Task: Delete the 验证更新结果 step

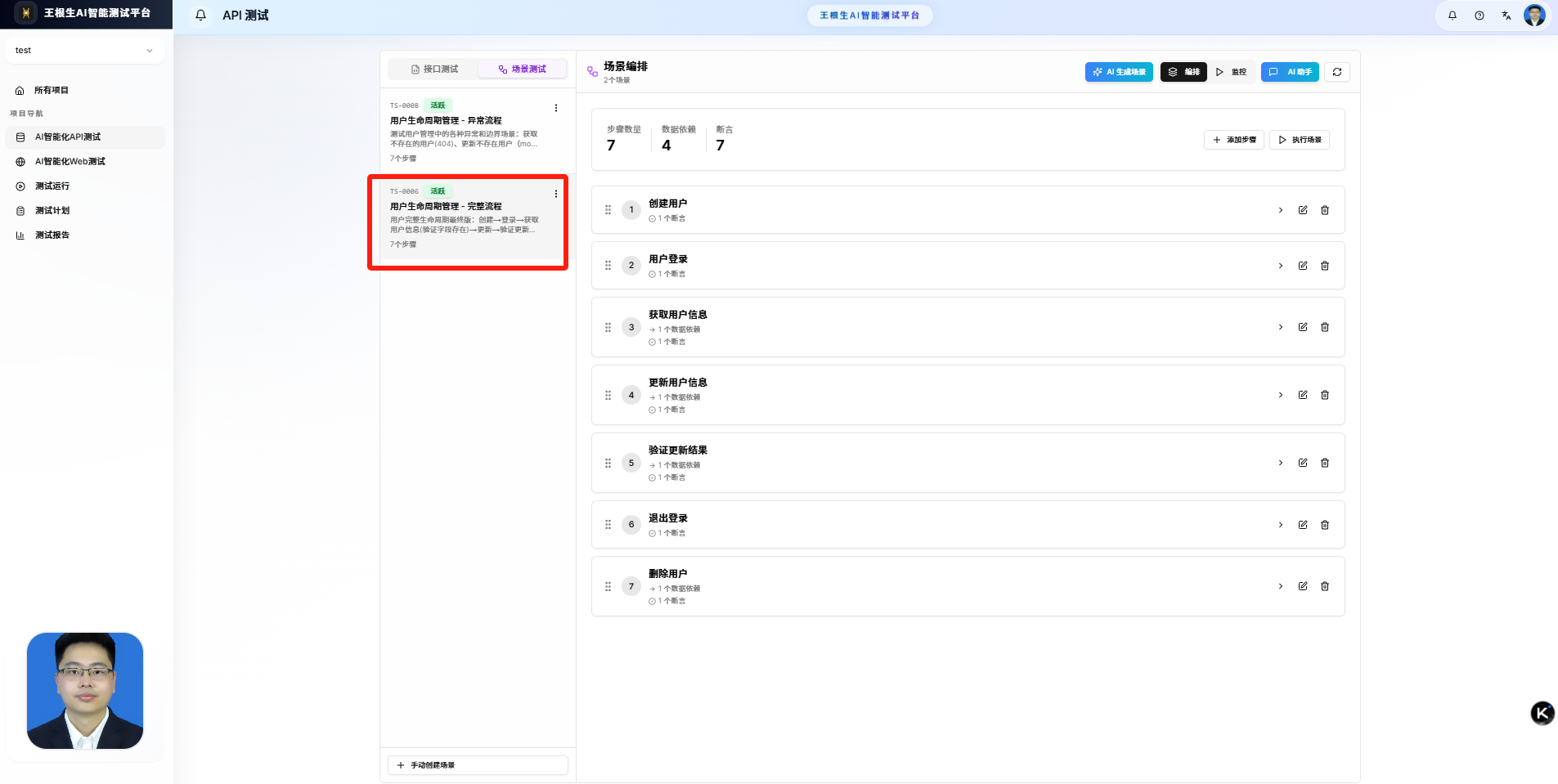Action: [x=1325, y=463]
